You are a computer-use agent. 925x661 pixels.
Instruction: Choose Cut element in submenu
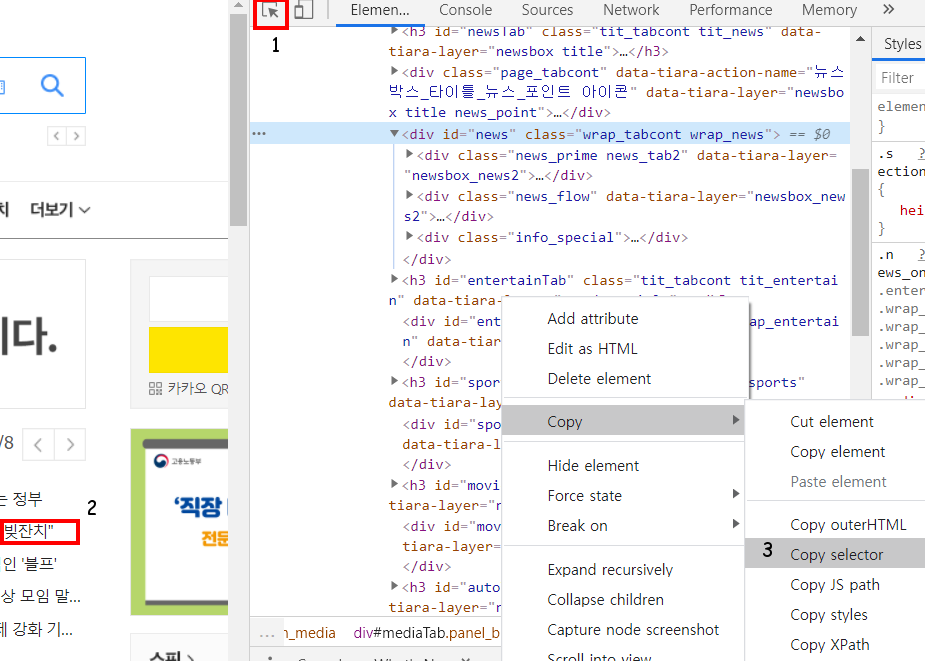click(831, 421)
